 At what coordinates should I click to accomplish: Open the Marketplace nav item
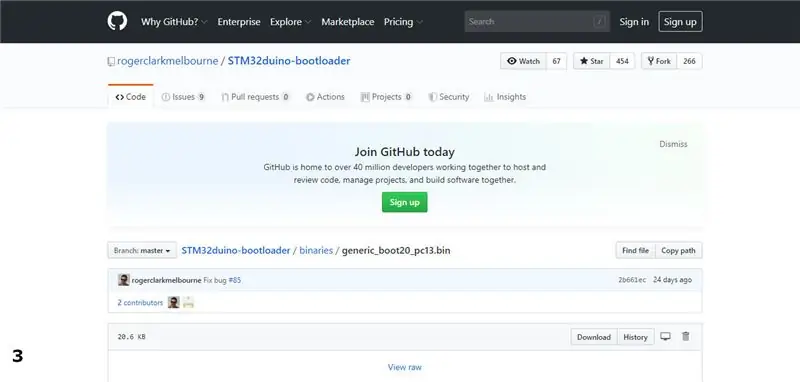347,22
